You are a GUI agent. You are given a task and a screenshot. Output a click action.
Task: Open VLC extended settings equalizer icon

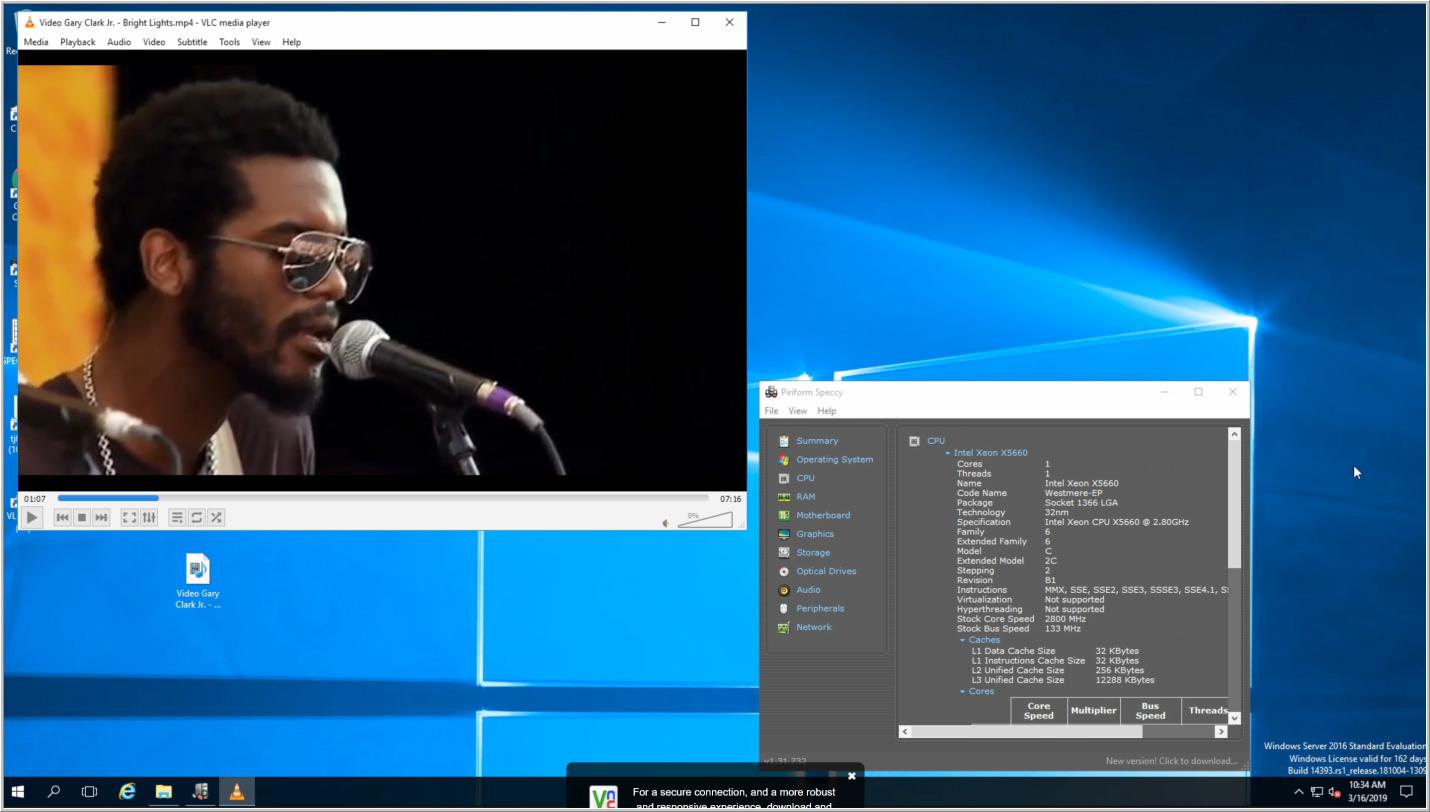tap(149, 517)
